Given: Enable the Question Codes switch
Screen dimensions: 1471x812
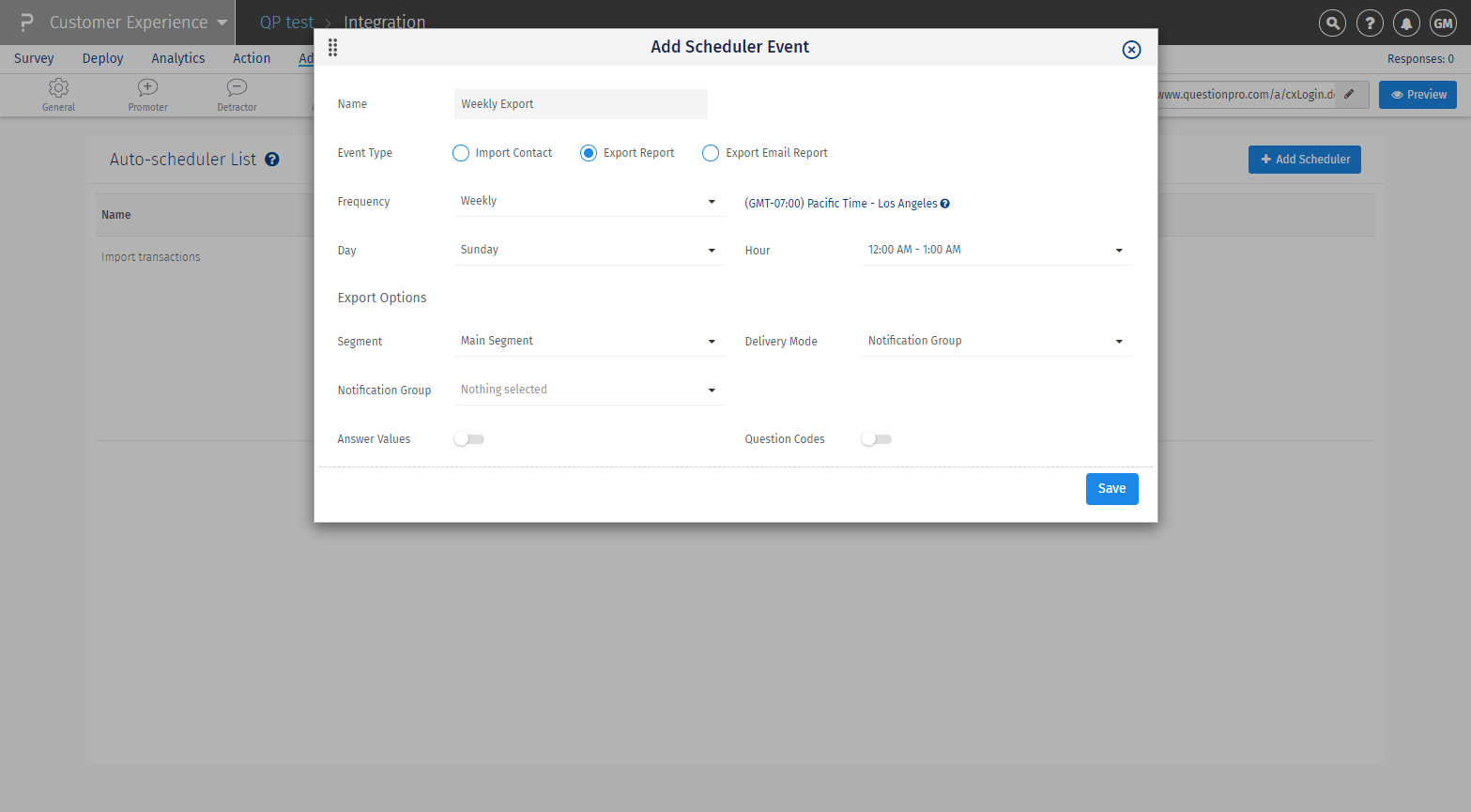Looking at the screenshot, I should click(x=876, y=439).
